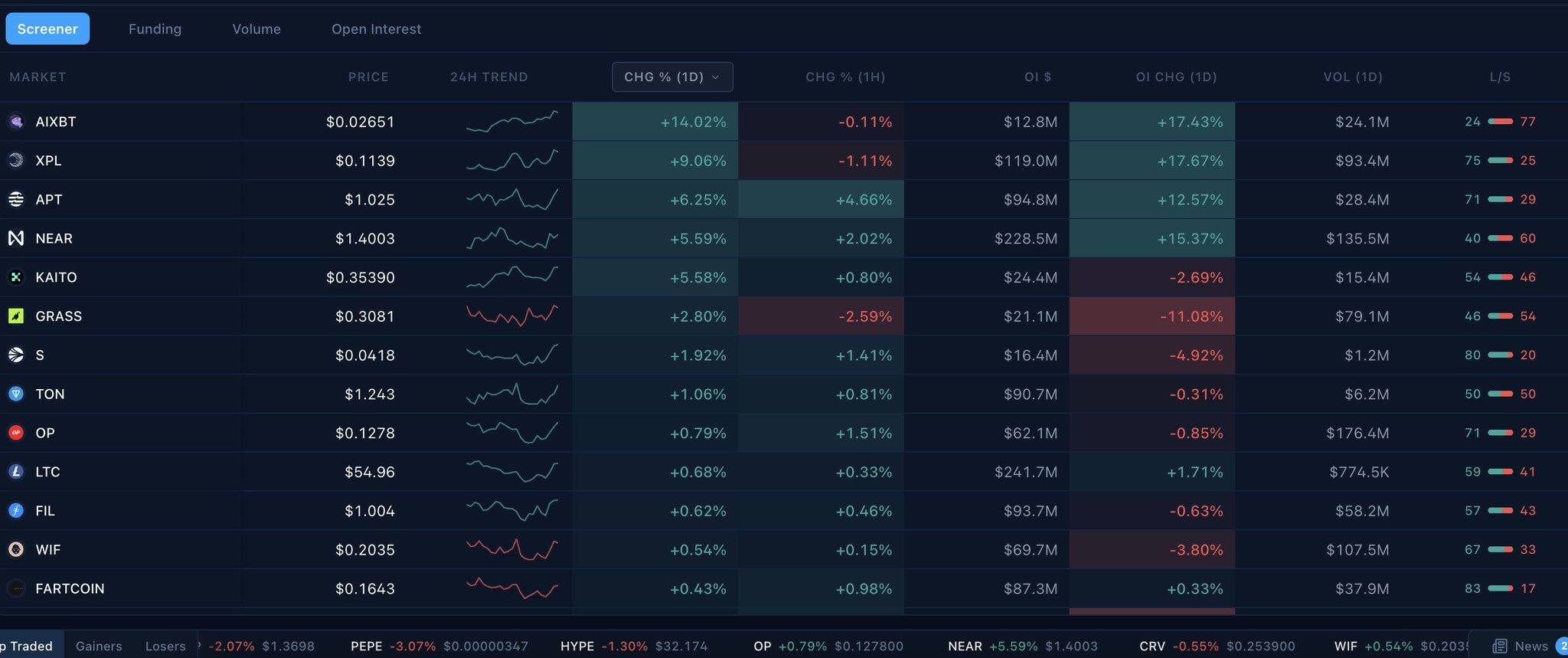Select the Open Interest tab
The width and height of the screenshot is (1568, 658).
[x=376, y=29]
